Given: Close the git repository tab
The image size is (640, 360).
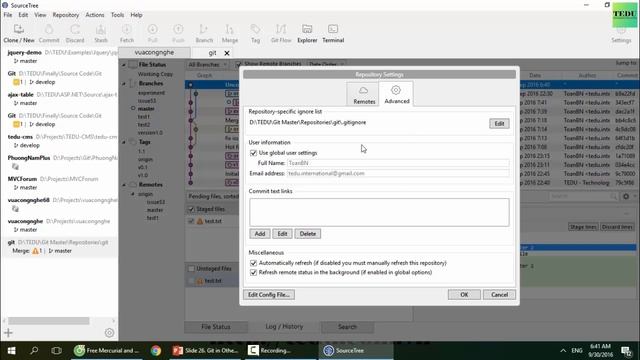Looking at the screenshot, I should pyautogui.click(x=227, y=53).
